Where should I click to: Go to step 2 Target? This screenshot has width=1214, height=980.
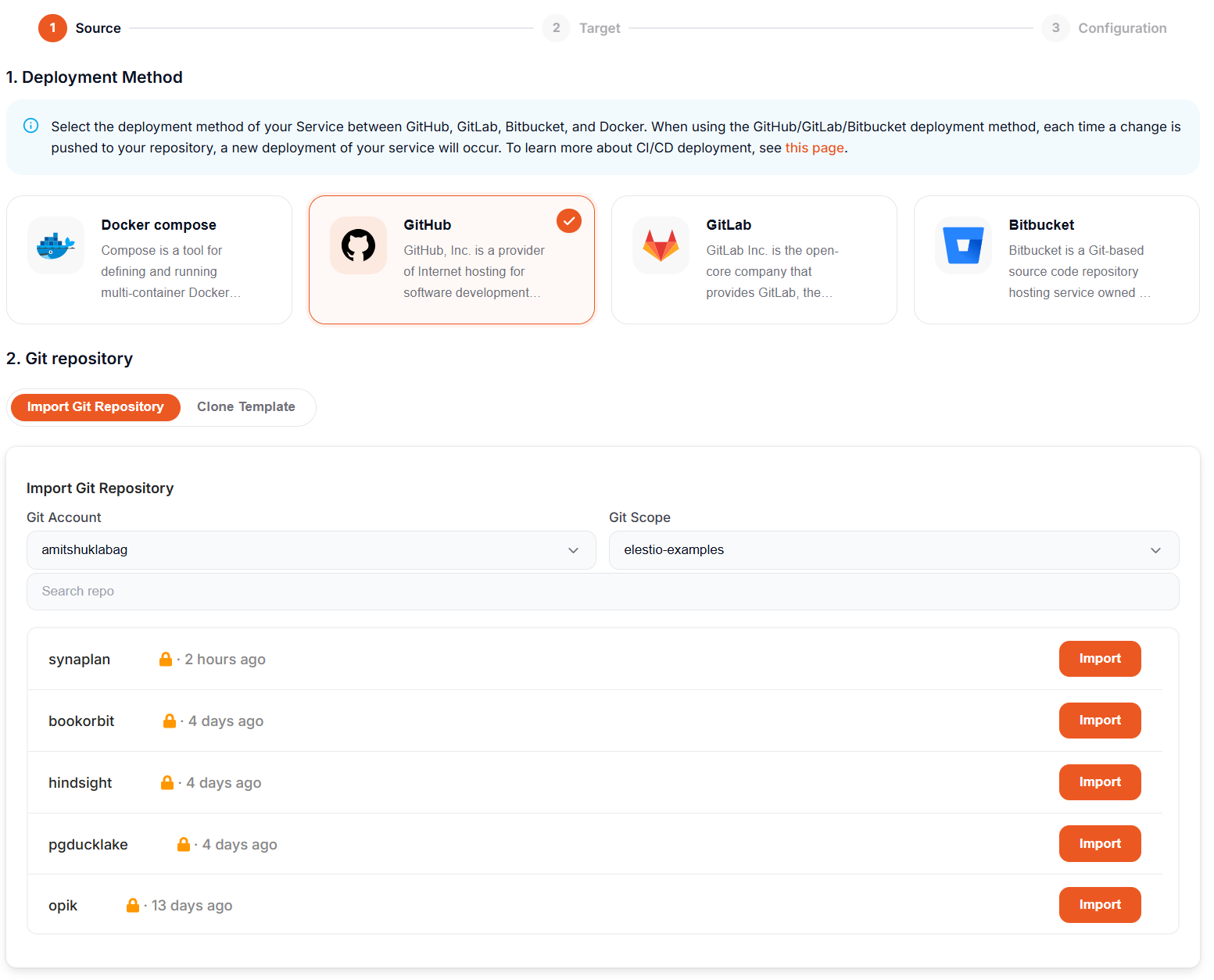point(582,28)
